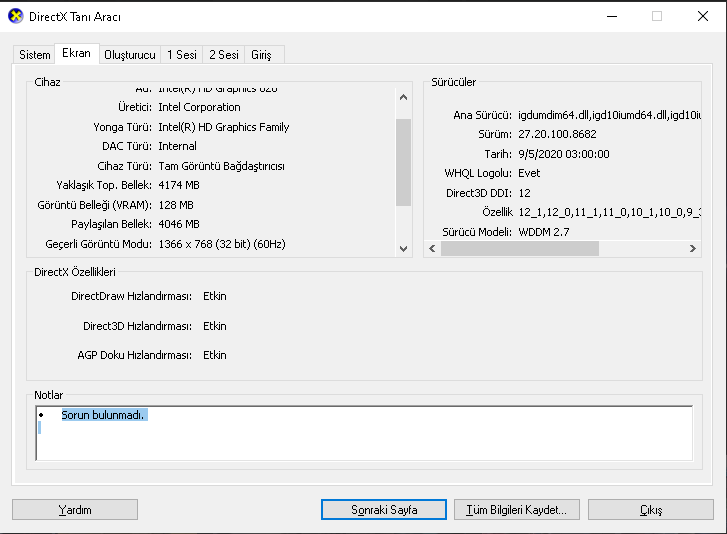The height and width of the screenshot is (534, 727).
Task: Switch to the Sistem tab
Action: click(x=34, y=55)
